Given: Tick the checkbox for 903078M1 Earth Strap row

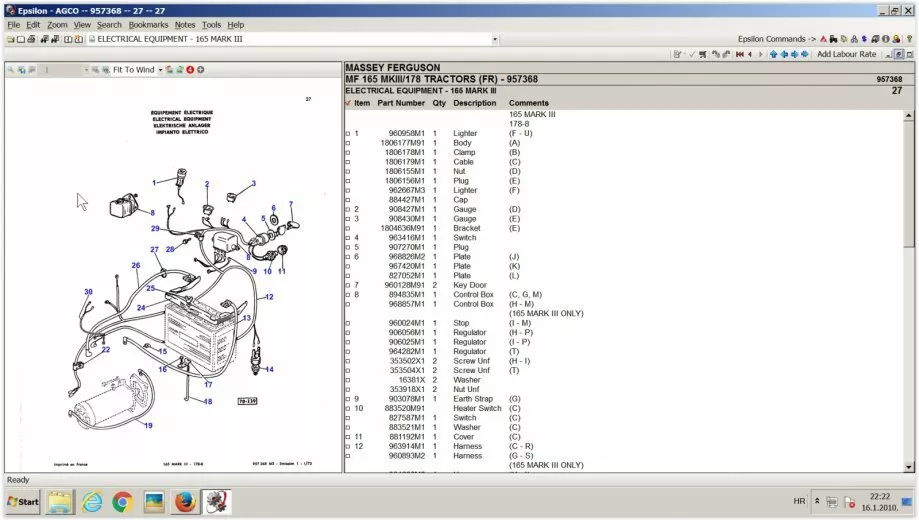Looking at the screenshot, I should tap(348, 399).
